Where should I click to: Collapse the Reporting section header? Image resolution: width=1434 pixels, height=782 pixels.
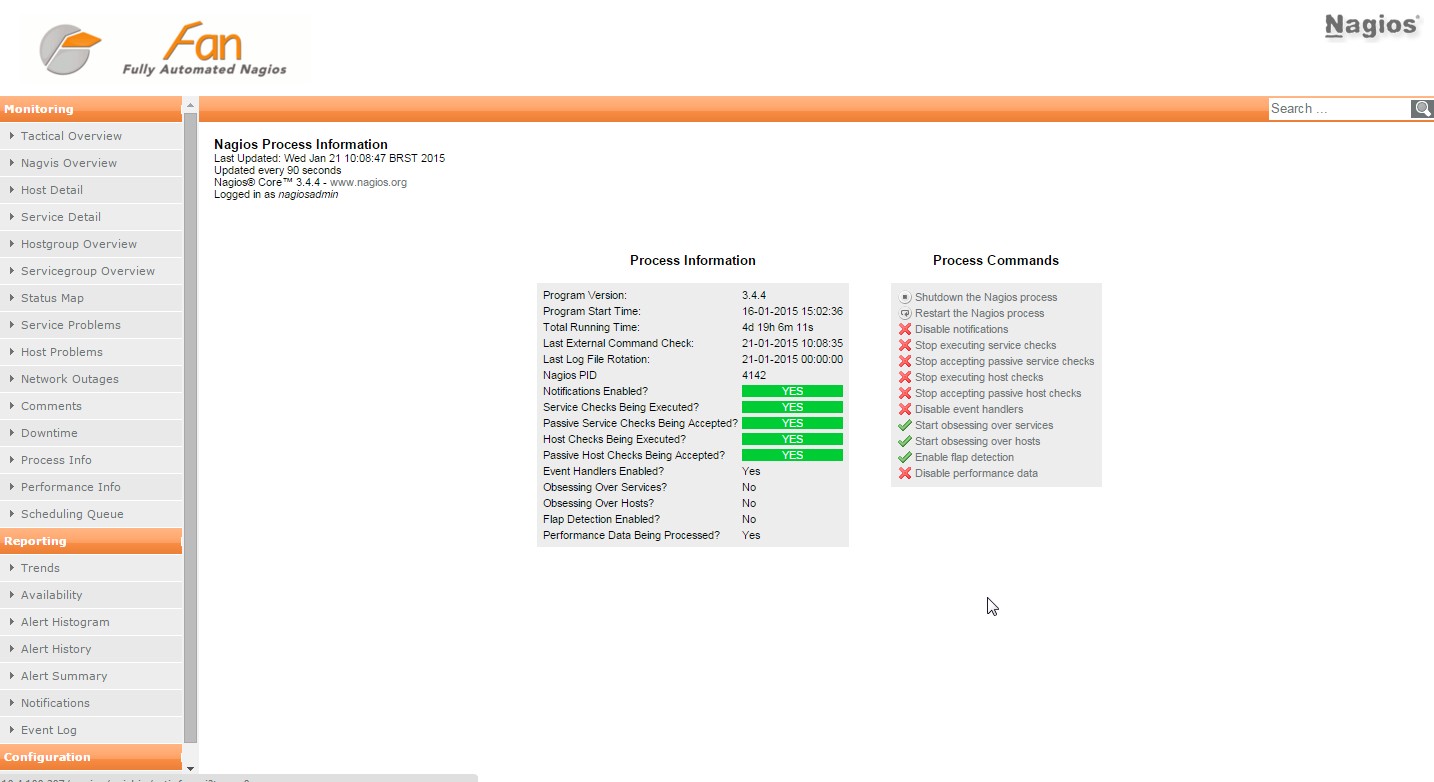[91, 541]
